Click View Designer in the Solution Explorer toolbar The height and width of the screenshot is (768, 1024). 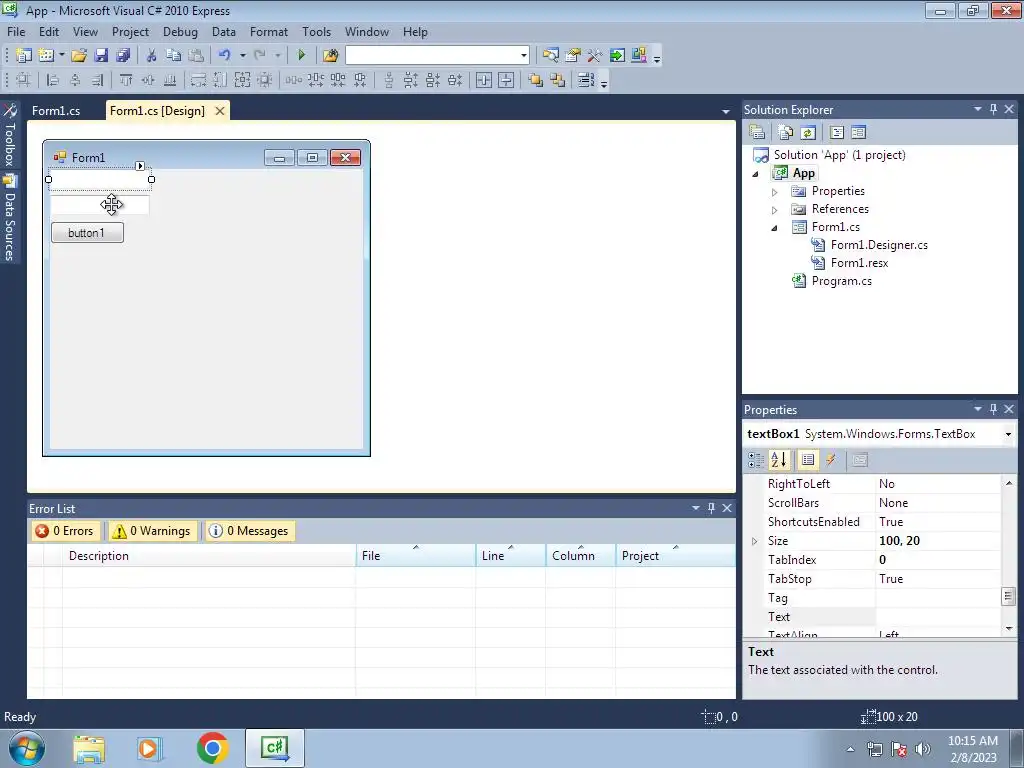point(858,133)
